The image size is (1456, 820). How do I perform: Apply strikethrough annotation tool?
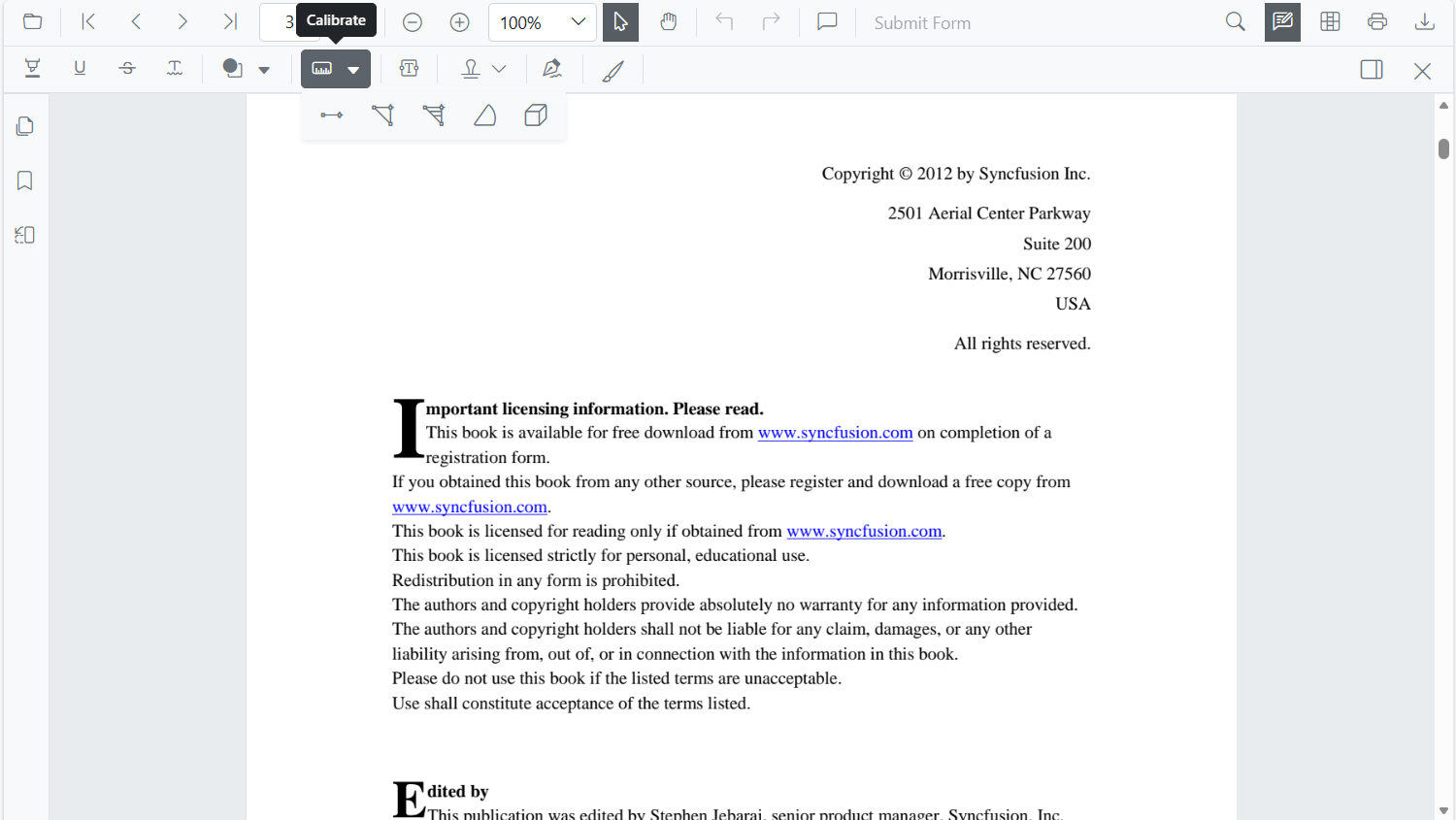tap(127, 69)
